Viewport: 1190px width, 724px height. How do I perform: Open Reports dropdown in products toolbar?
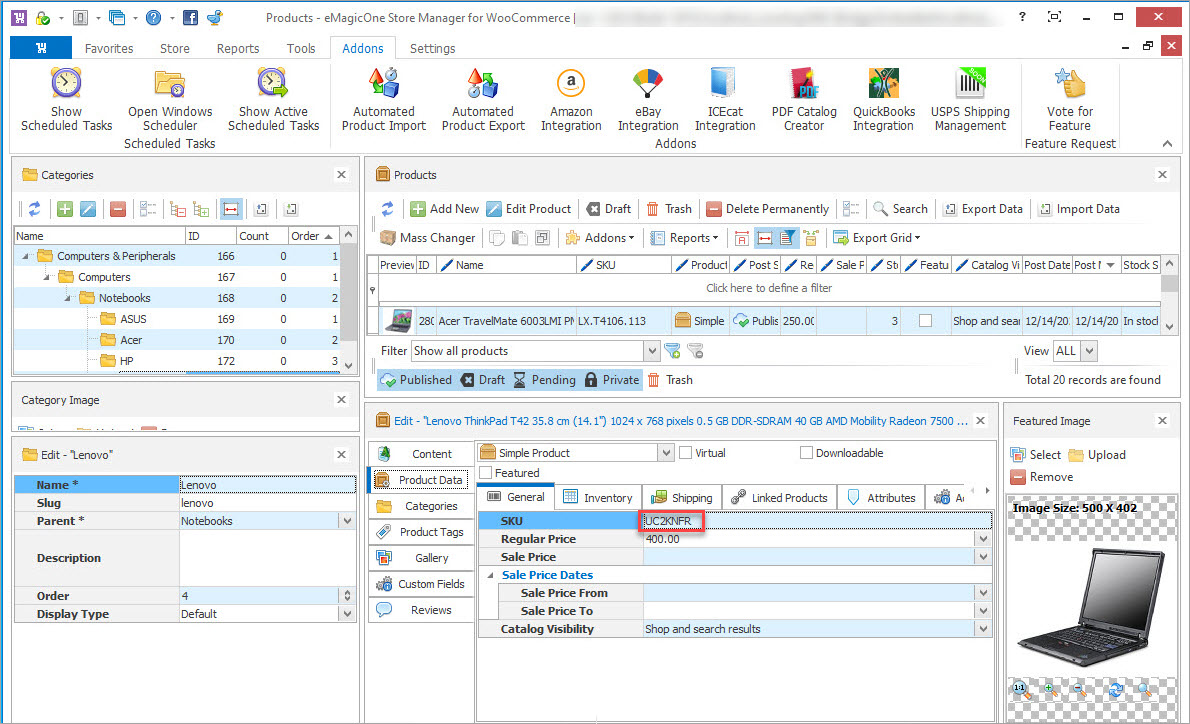tap(684, 238)
